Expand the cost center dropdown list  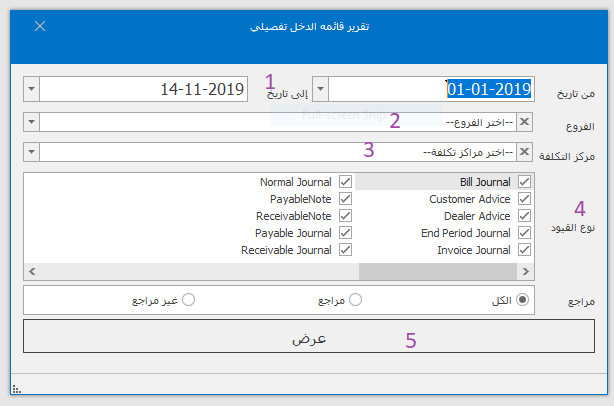click(x=31, y=152)
